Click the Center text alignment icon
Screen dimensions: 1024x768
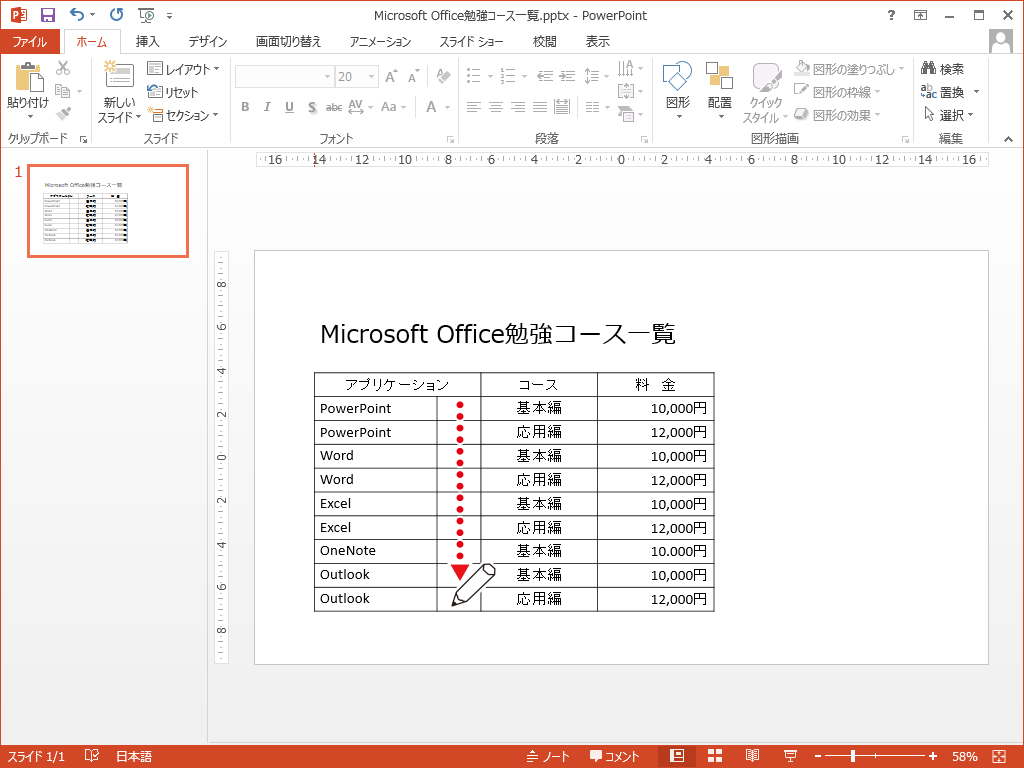[496, 106]
